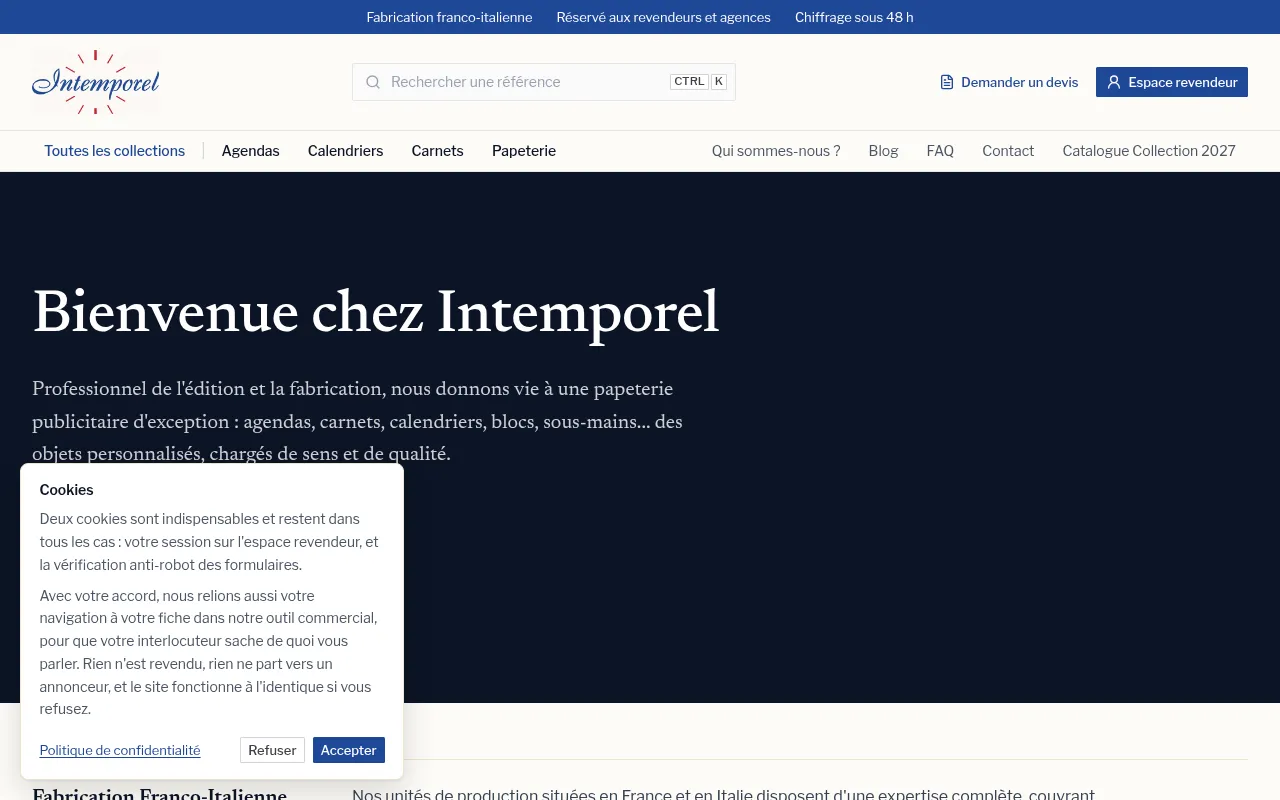Click the document icon beside Demander un devis

pos(947,82)
